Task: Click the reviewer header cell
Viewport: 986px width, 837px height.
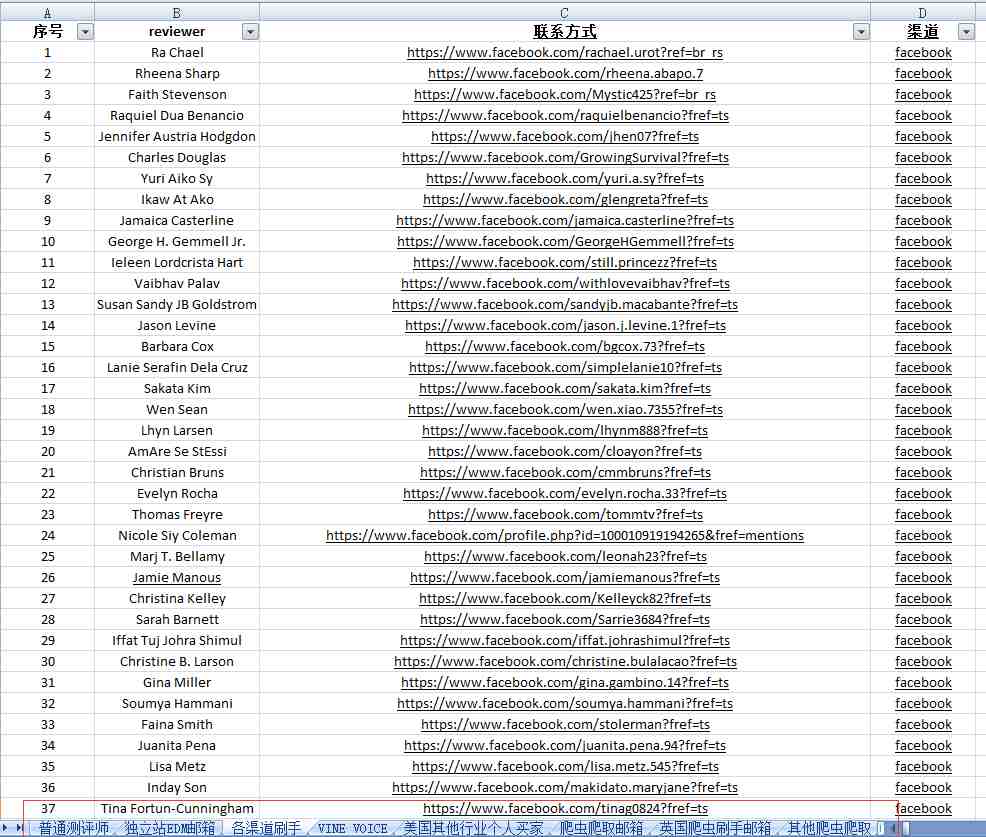Action: pos(177,31)
